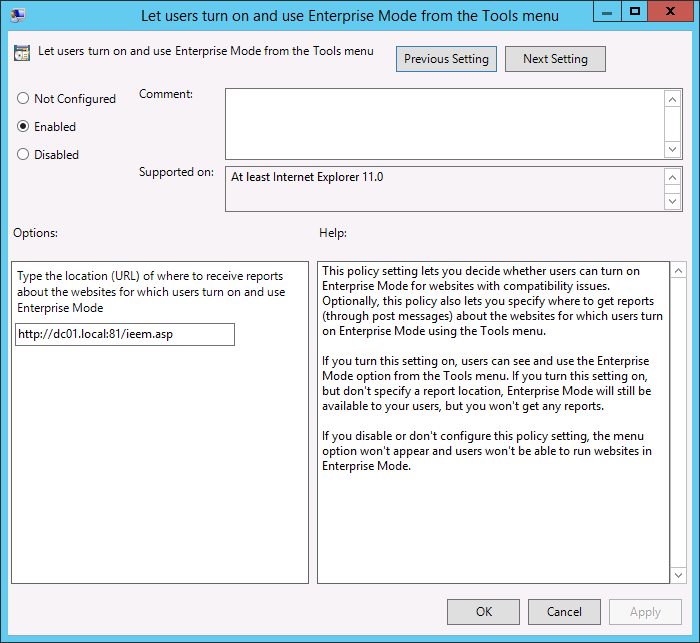Click the Next Setting button
This screenshot has width=700, height=643.
pos(555,59)
